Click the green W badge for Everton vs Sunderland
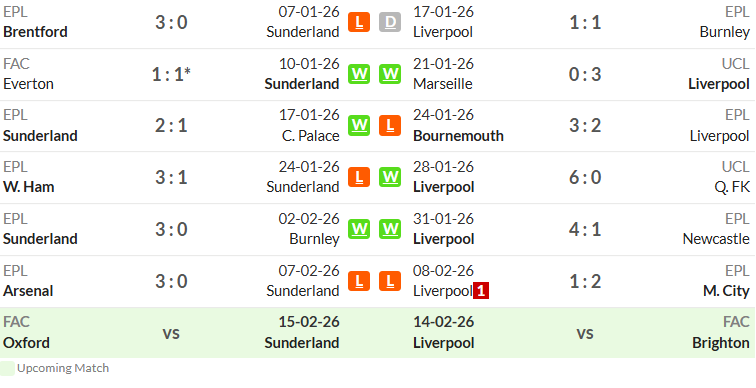 pos(359,74)
